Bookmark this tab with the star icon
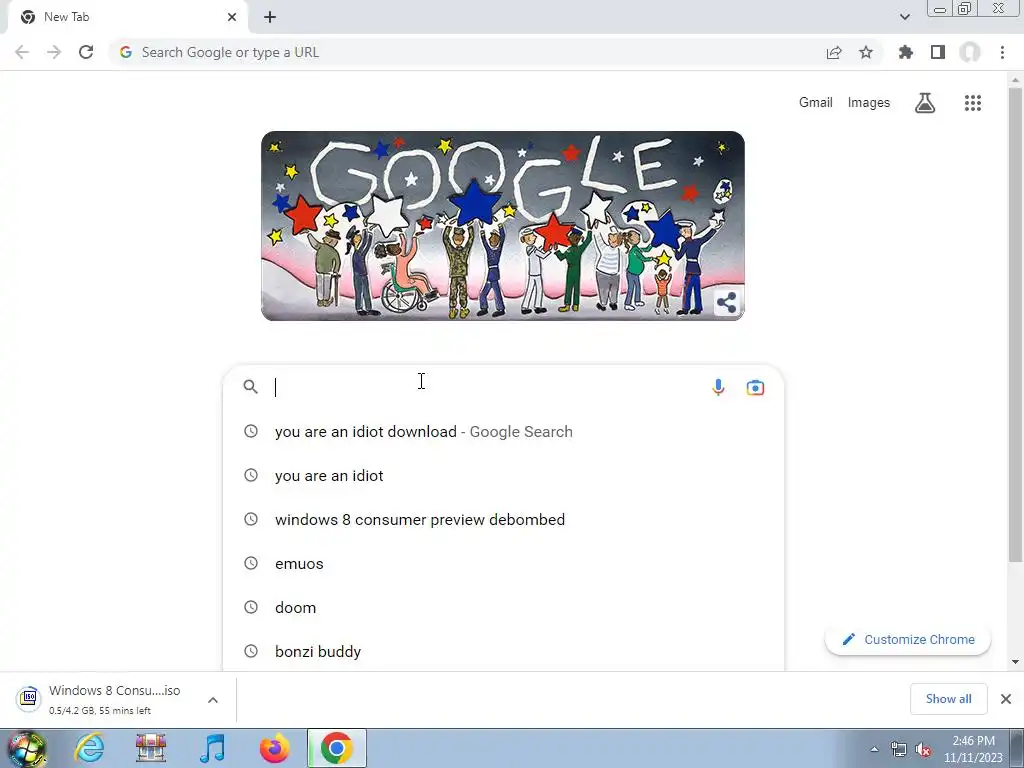 tap(866, 52)
